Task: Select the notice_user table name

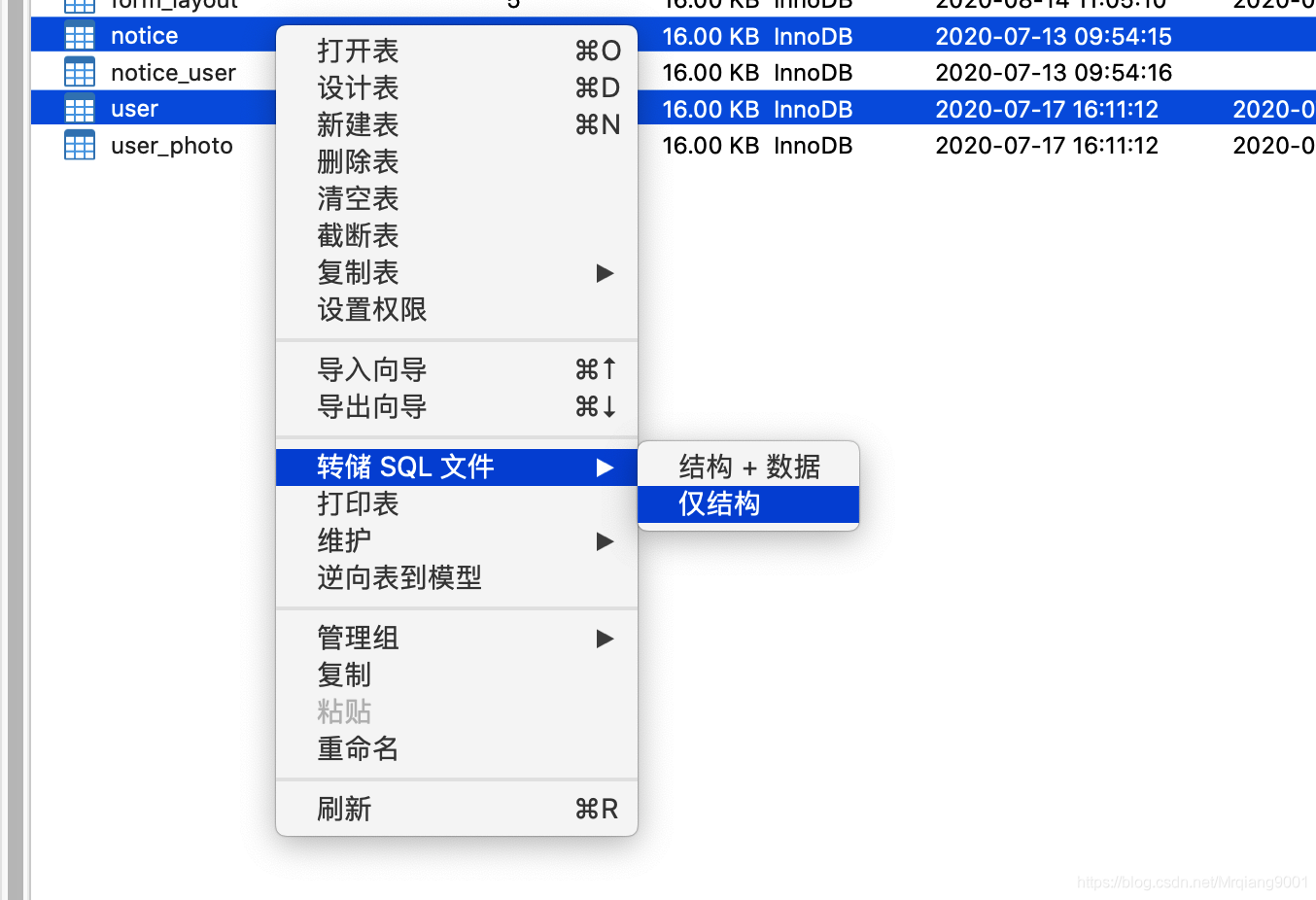Action: 173,73
